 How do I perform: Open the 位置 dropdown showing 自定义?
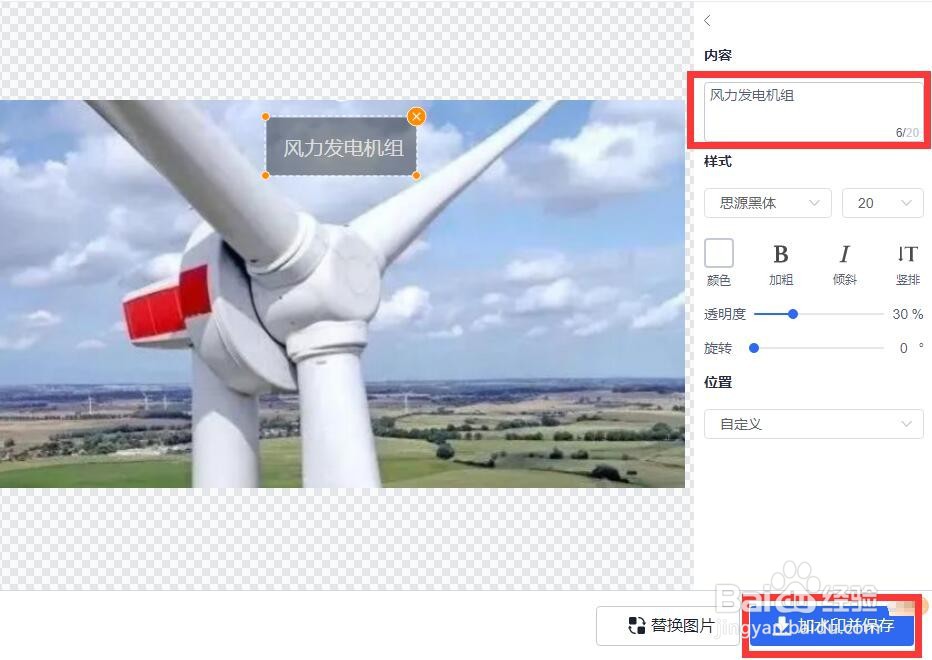pyautogui.click(x=813, y=424)
